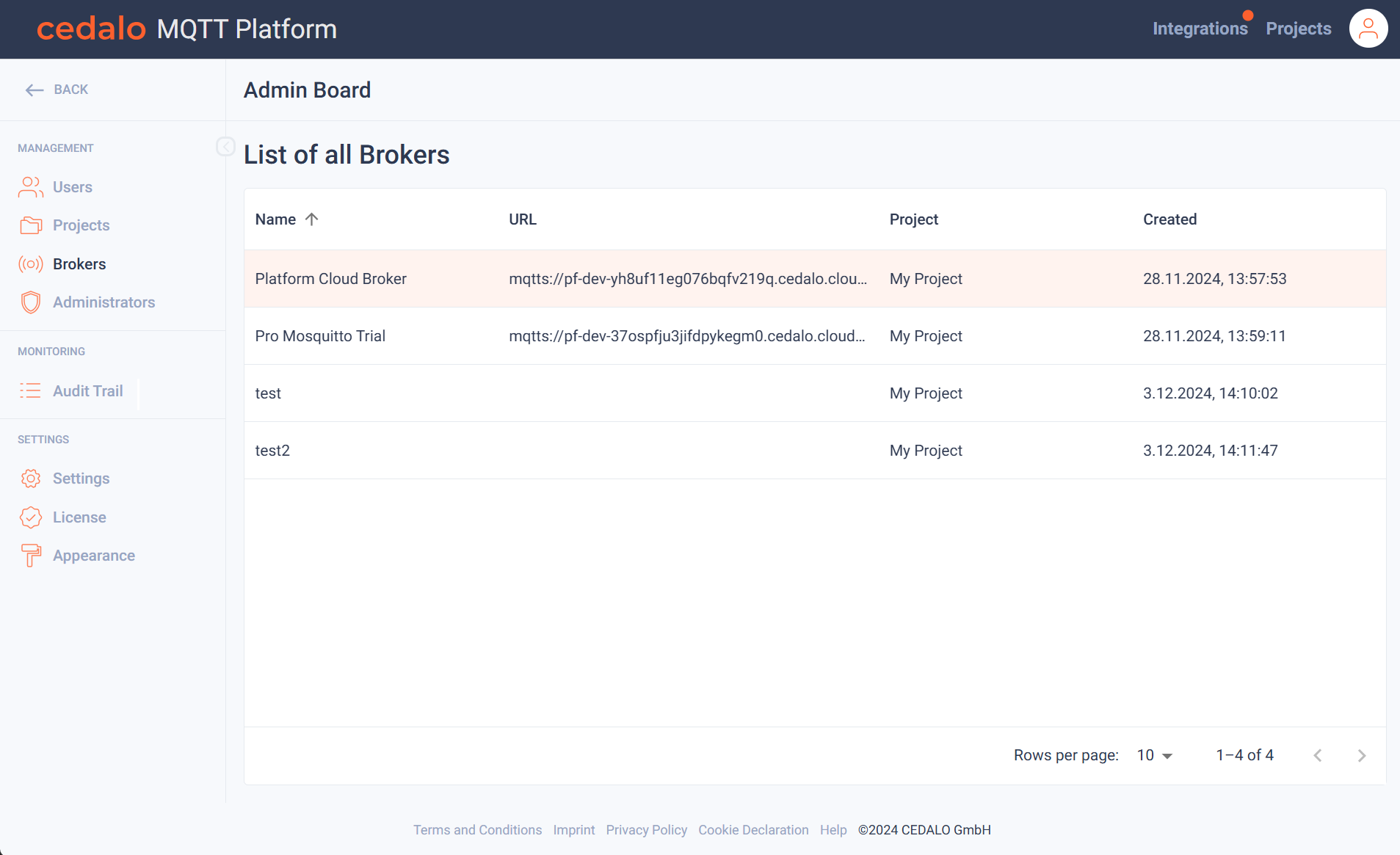Open Appearance in the sidebar
1400x855 pixels.
pyautogui.click(x=94, y=556)
